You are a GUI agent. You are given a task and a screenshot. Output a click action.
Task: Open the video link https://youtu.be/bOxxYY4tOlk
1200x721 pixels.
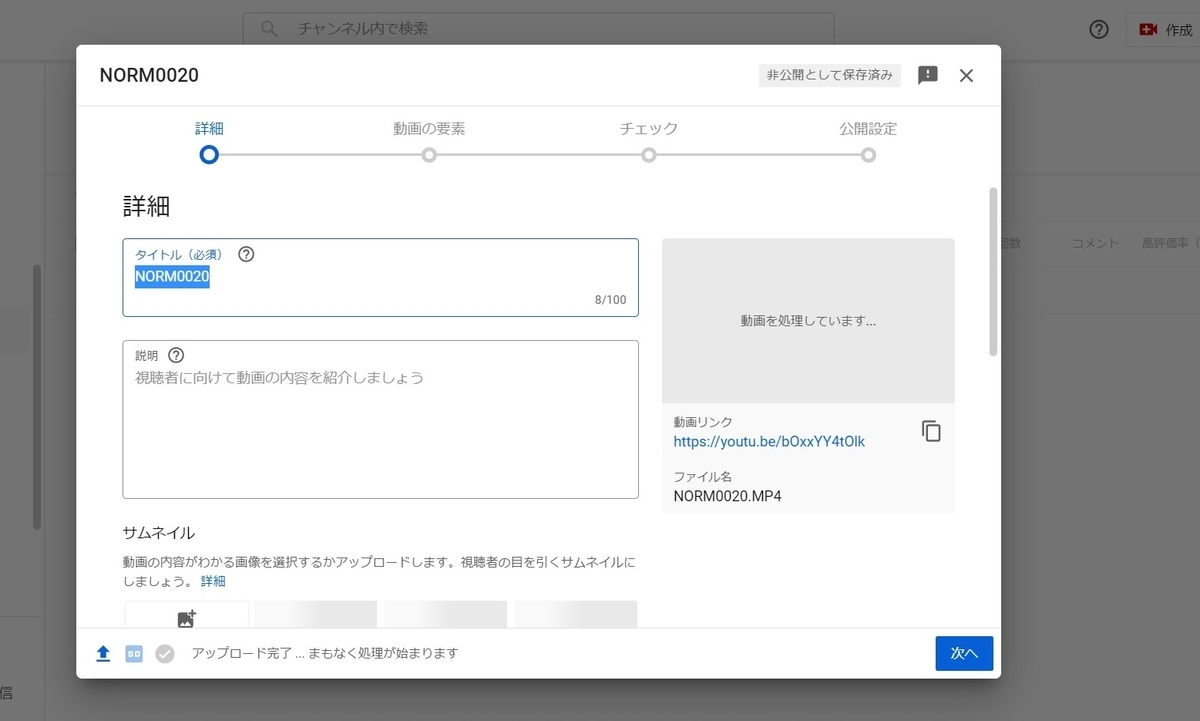coord(768,441)
